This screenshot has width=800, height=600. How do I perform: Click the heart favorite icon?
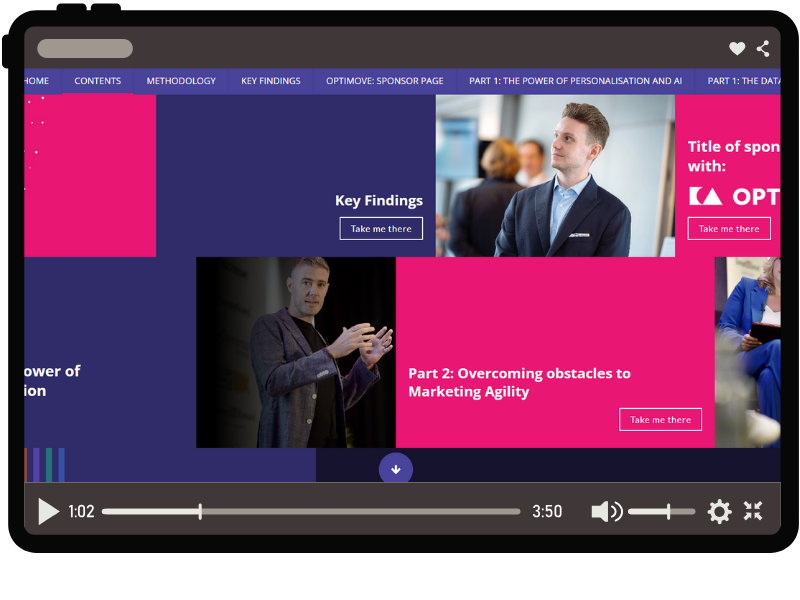[737, 48]
